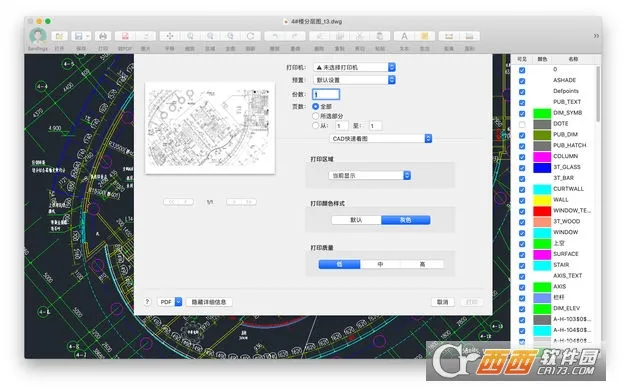Choose the 区域 zoom magnifier icon
The width and height of the screenshot is (626, 391).
pos(210,36)
